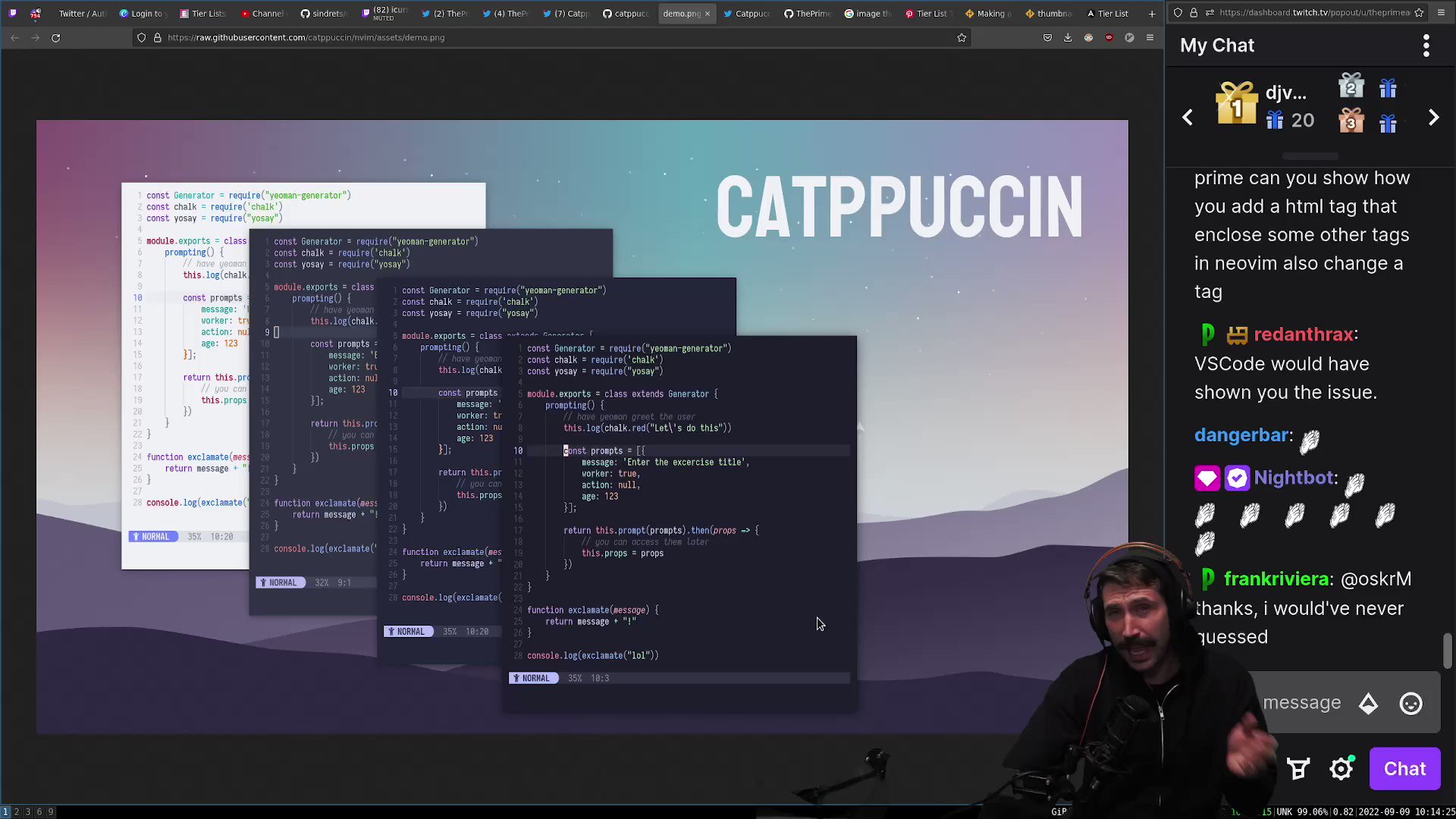Open the emote picker smiley icon
The height and width of the screenshot is (819, 1456).
pos(1410,704)
